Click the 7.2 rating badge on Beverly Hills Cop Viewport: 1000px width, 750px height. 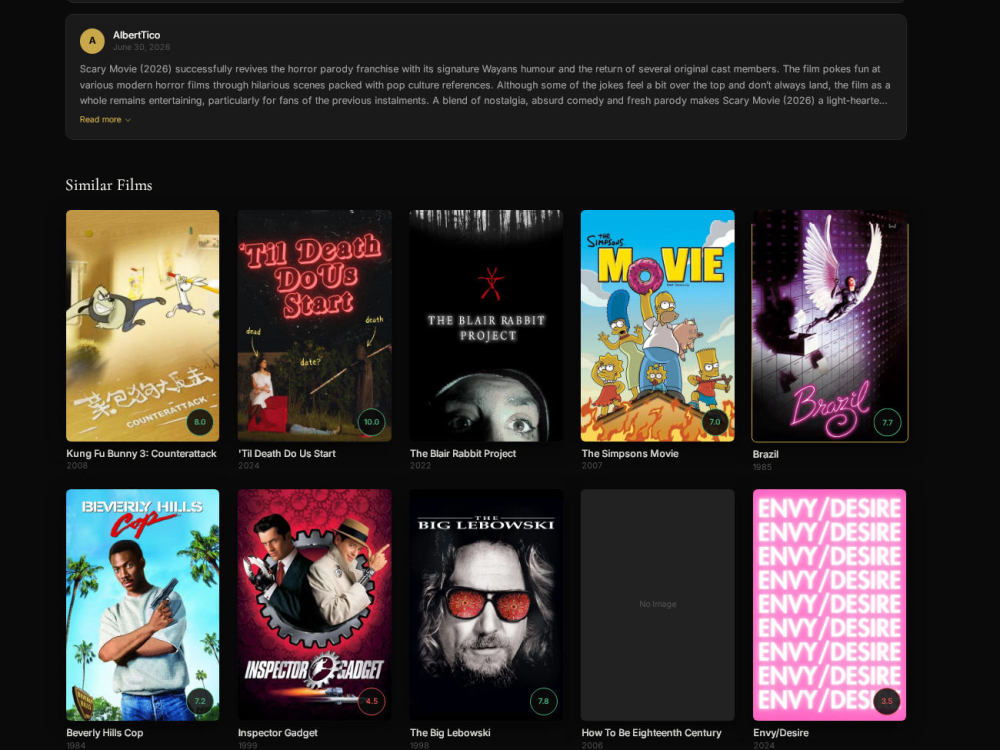(200, 701)
